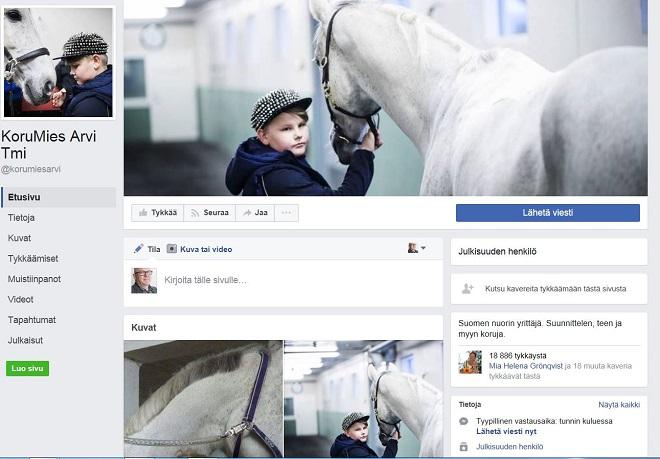Open the Tietoja sidebar tab
Image resolution: width=660 pixels, height=459 pixels.
(x=22, y=218)
